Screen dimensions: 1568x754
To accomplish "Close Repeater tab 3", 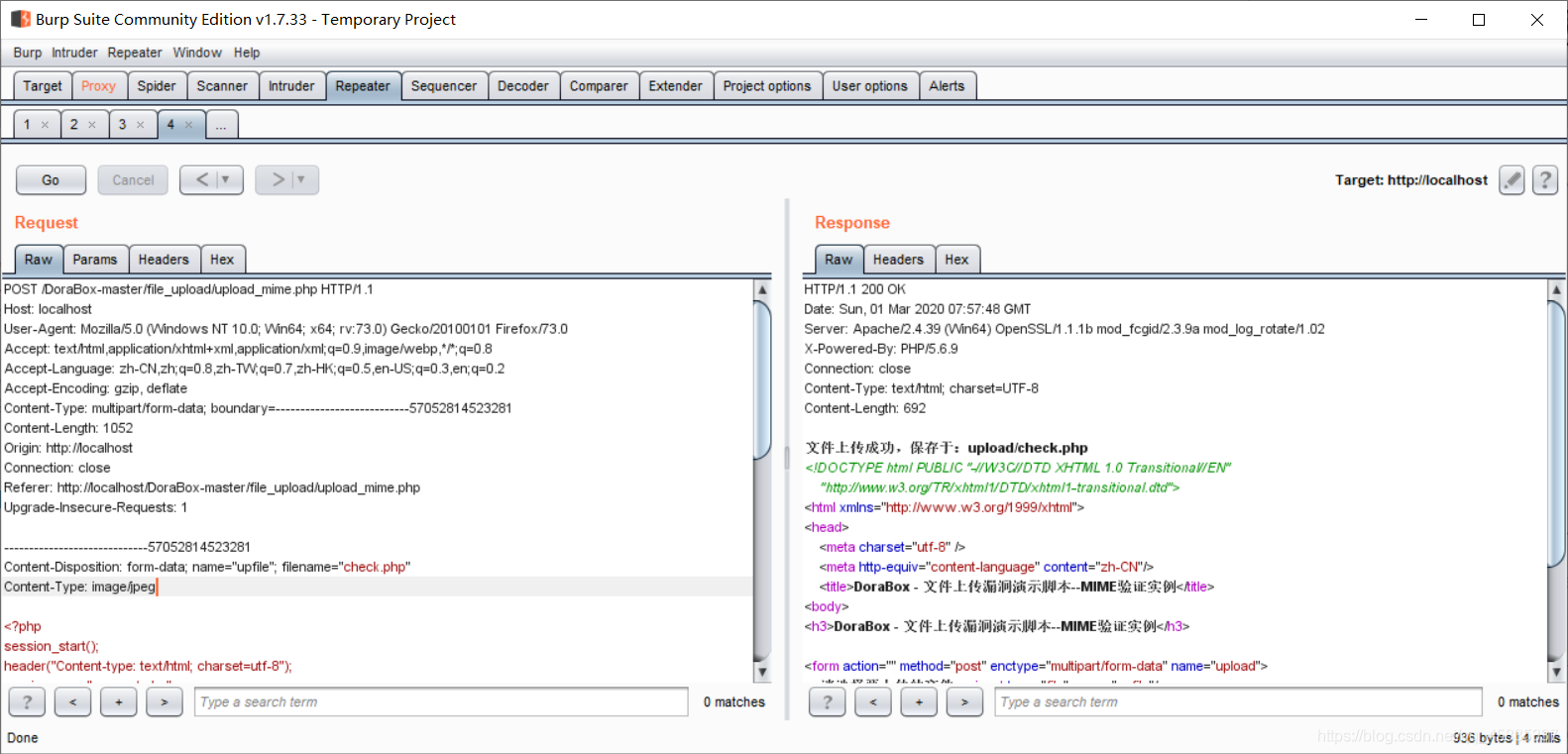I will (140, 125).
